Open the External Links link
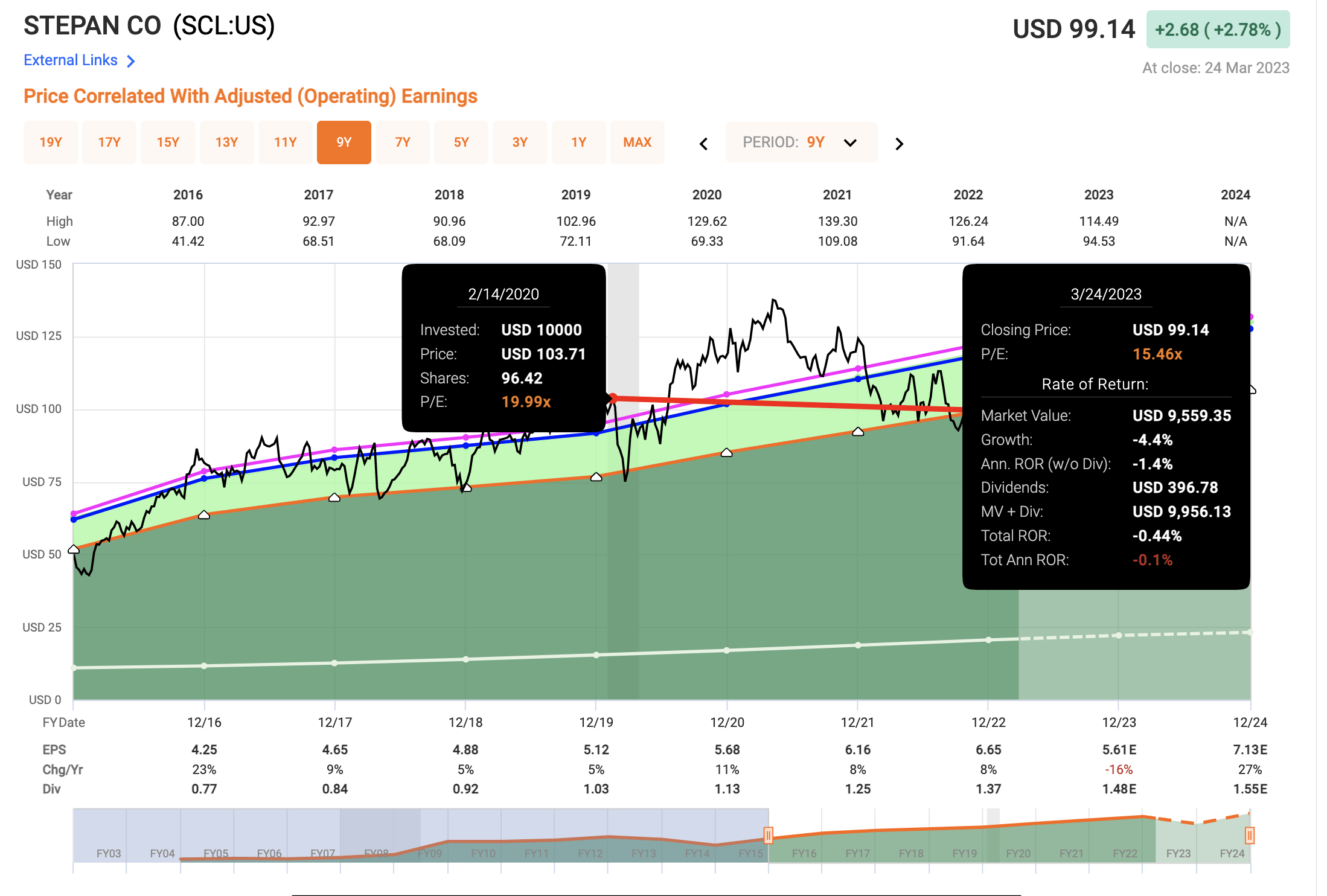 (71, 60)
